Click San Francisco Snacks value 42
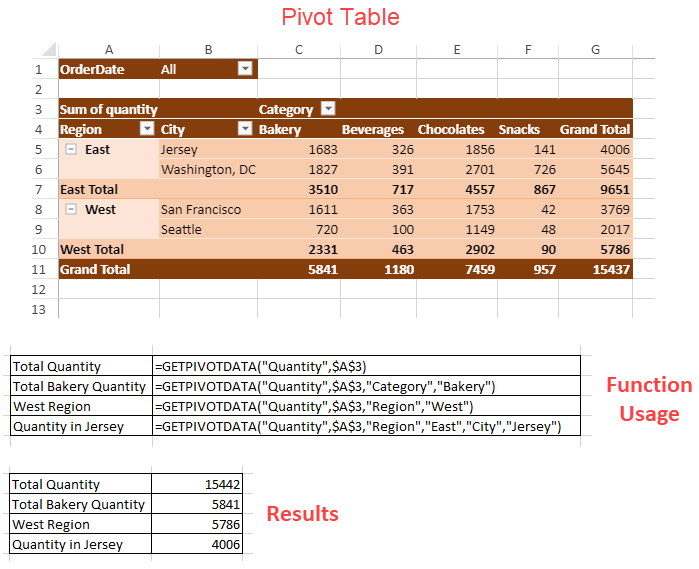Viewport: 699px width, 569px height. [x=528, y=209]
